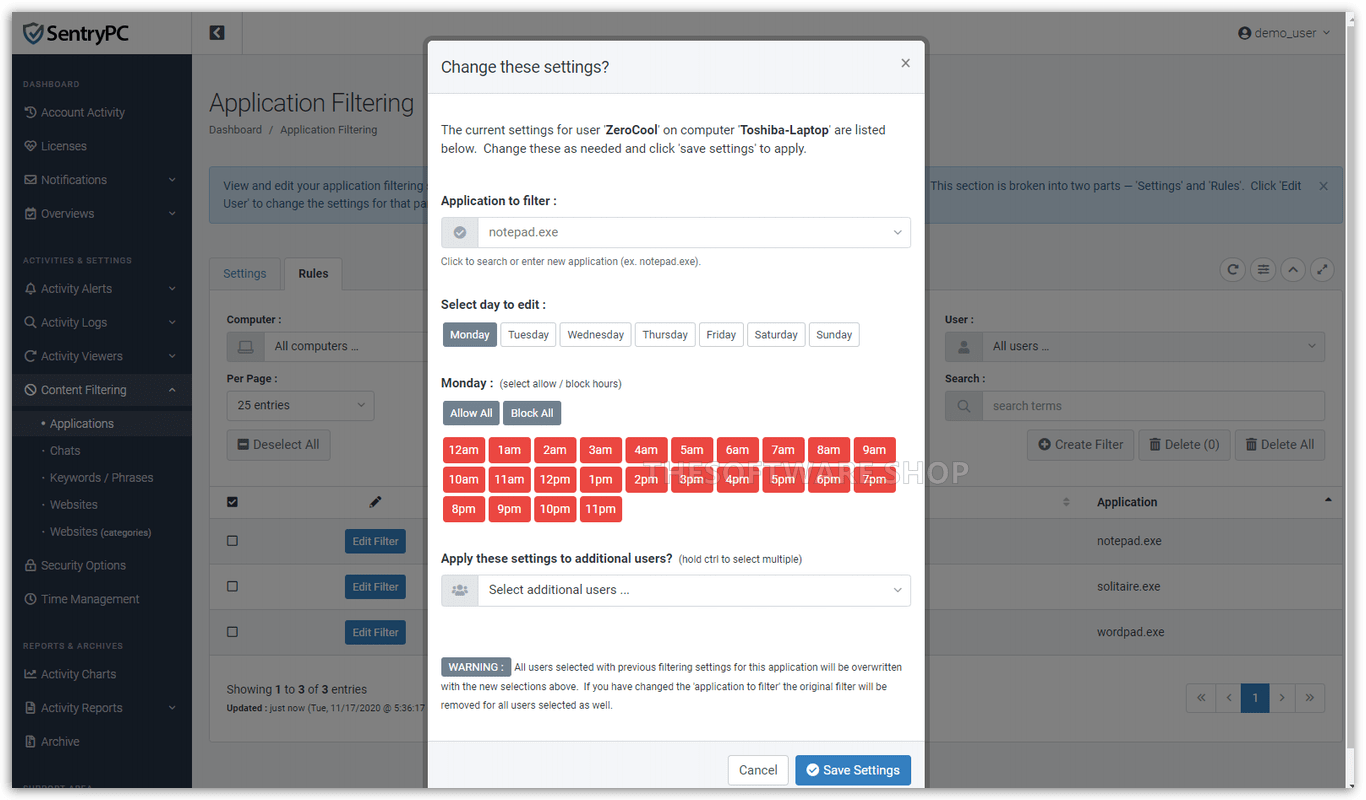Toggle the select-all checkbox in table header
Image resolution: width=1366 pixels, height=800 pixels.
coord(232,502)
